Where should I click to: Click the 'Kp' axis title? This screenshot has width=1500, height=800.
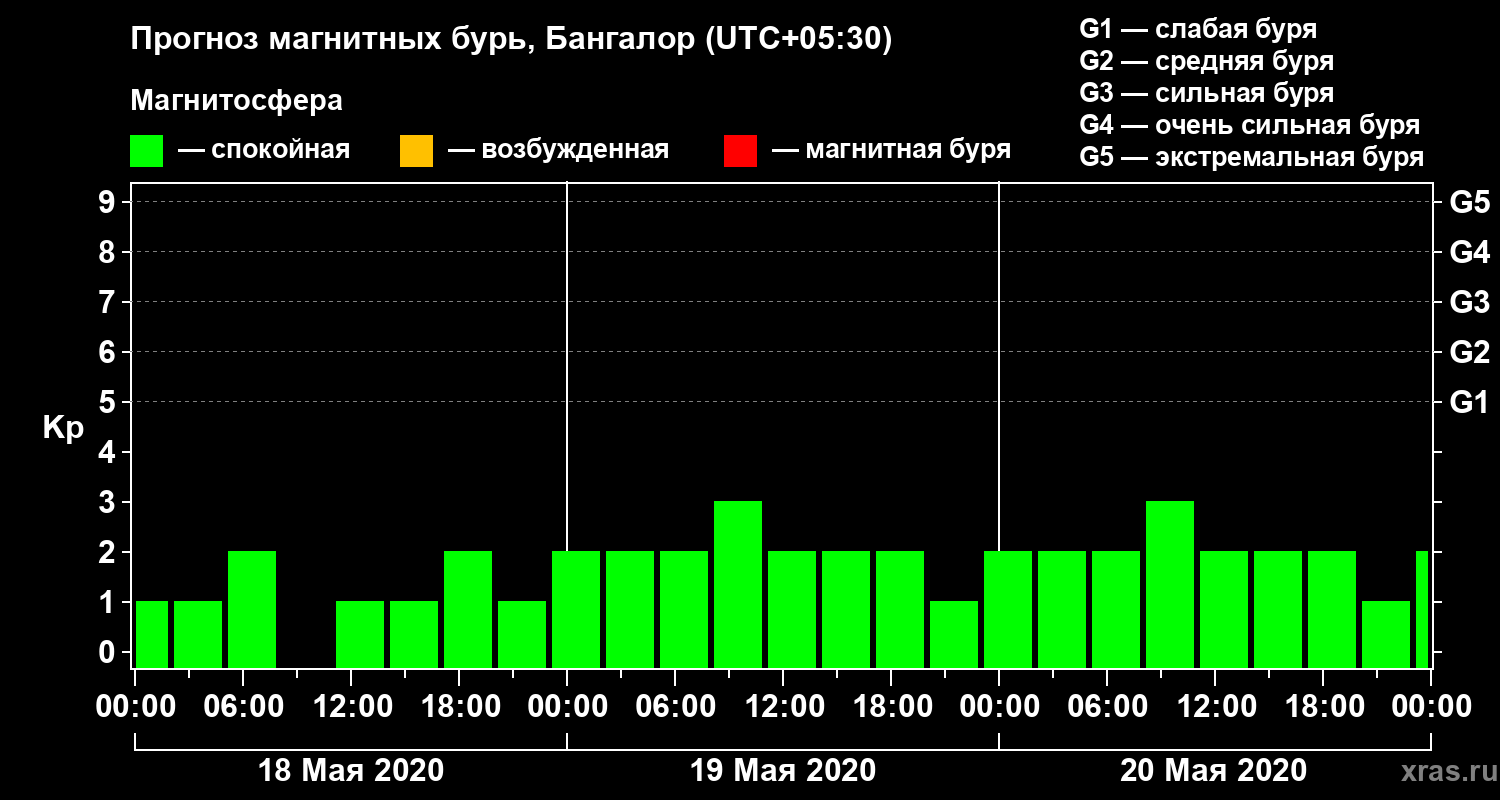coord(63,427)
